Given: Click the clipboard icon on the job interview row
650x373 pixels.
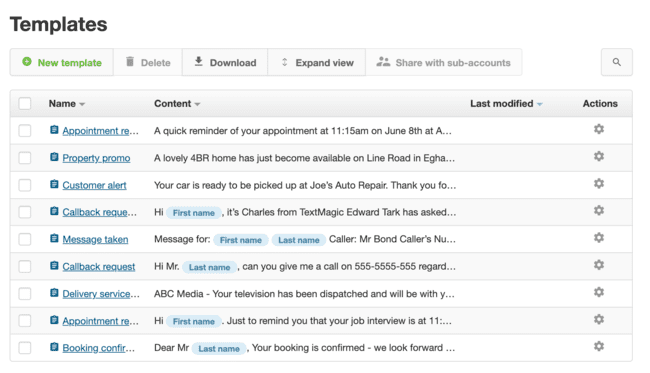Looking at the screenshot, I should click(54, 320).
